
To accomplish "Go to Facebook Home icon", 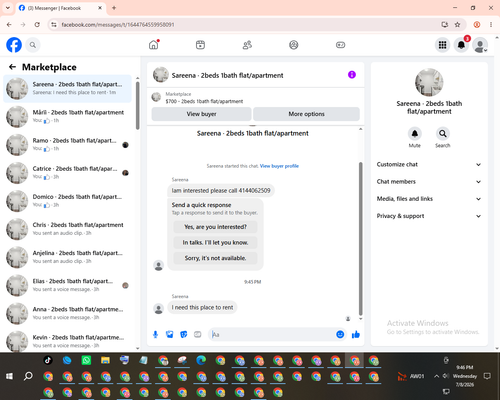I will tap(154, 45).
